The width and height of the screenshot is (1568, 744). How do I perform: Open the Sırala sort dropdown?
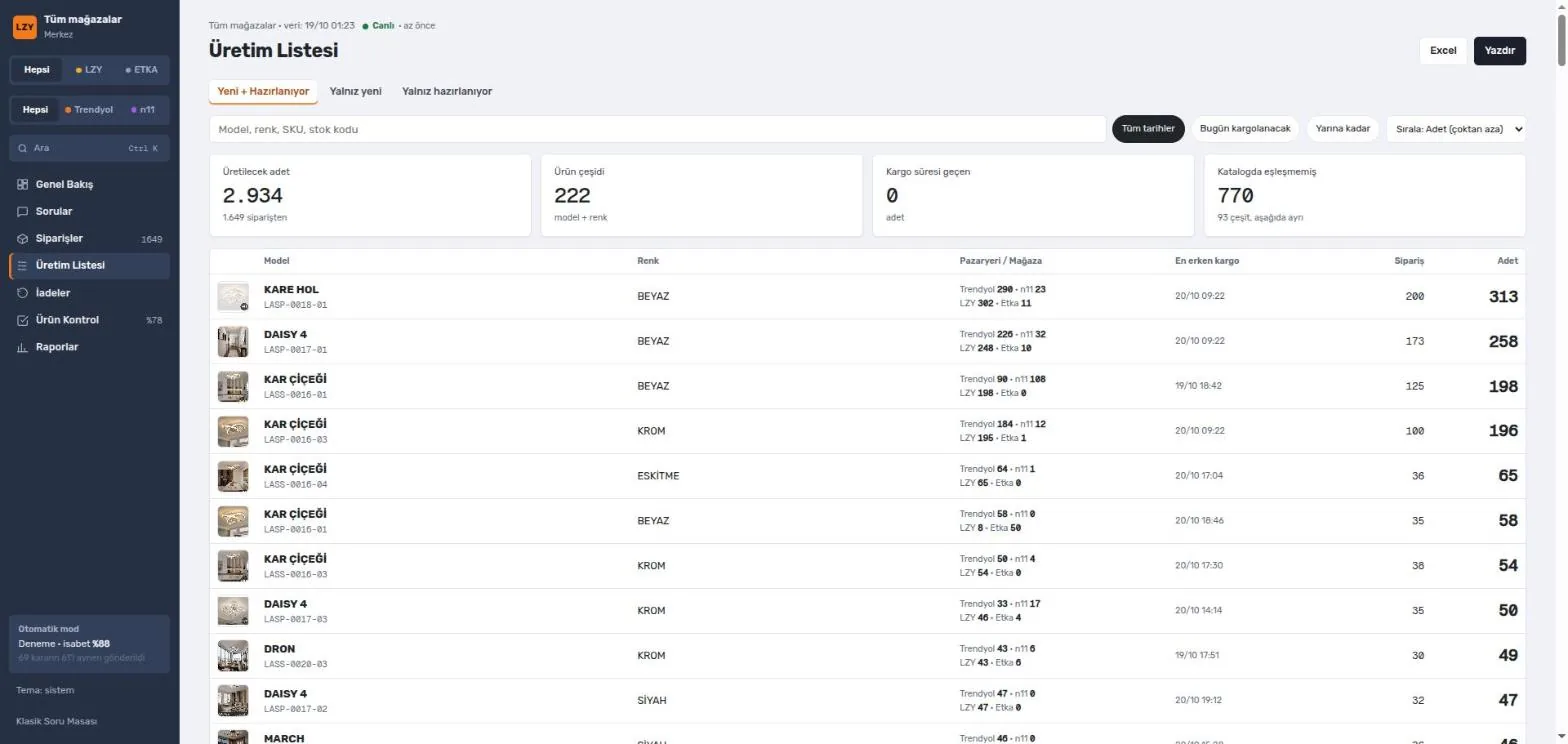coord(1456,129)
